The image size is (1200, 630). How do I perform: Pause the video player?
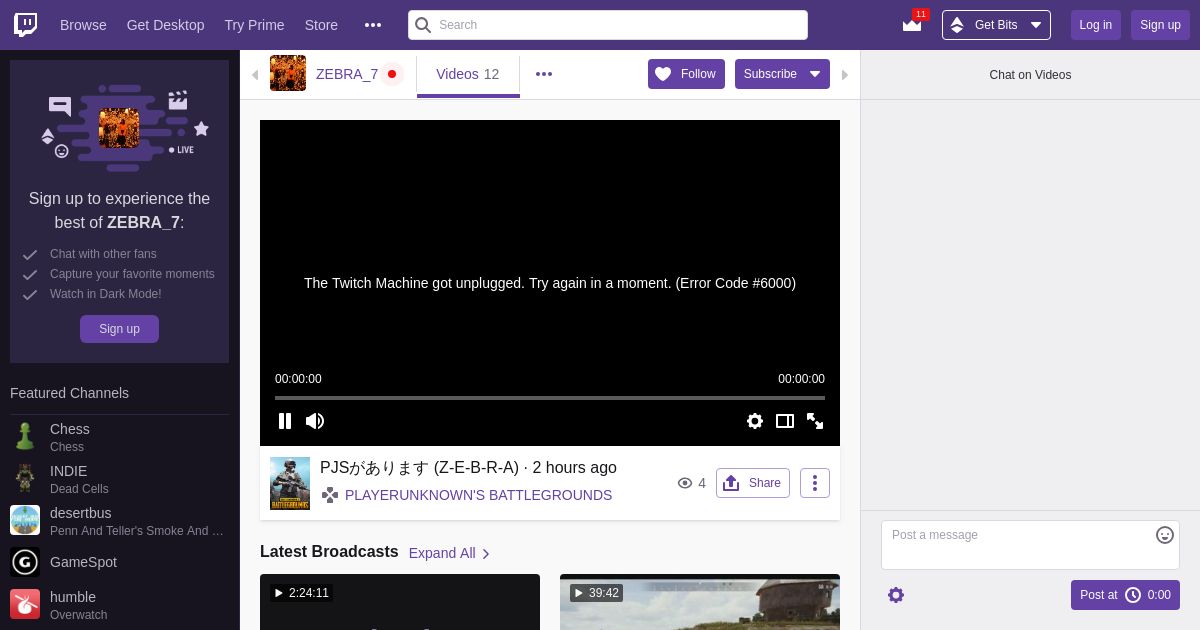coord(285,421)
